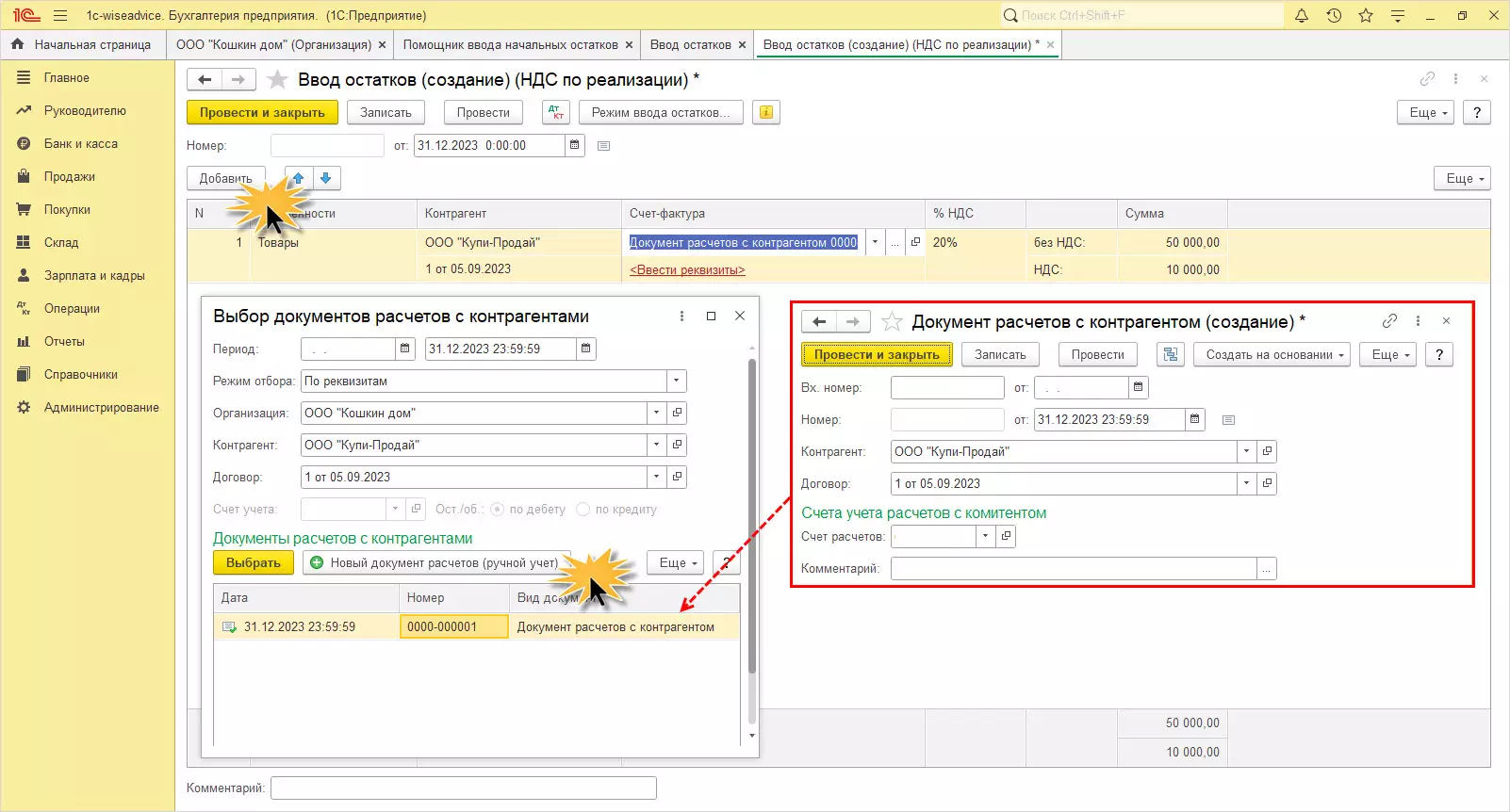The height and width of the screenshot is (812, 1510).
Task: Open the Контрагент dropdown in selection dialog
Action: click(657, 445)
